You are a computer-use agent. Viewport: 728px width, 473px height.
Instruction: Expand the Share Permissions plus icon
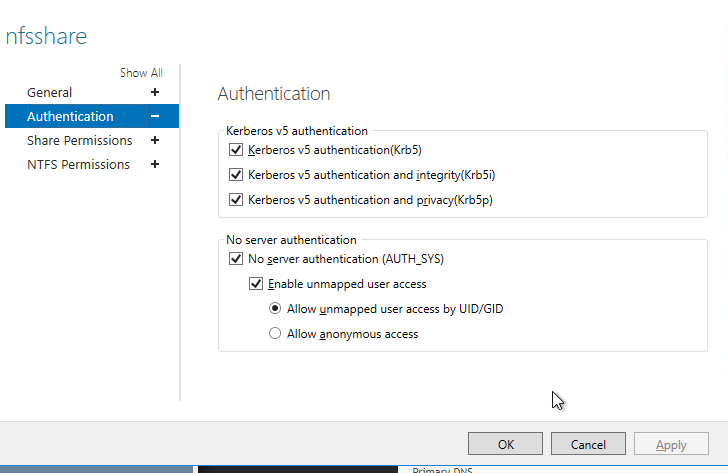click(155, 140)
